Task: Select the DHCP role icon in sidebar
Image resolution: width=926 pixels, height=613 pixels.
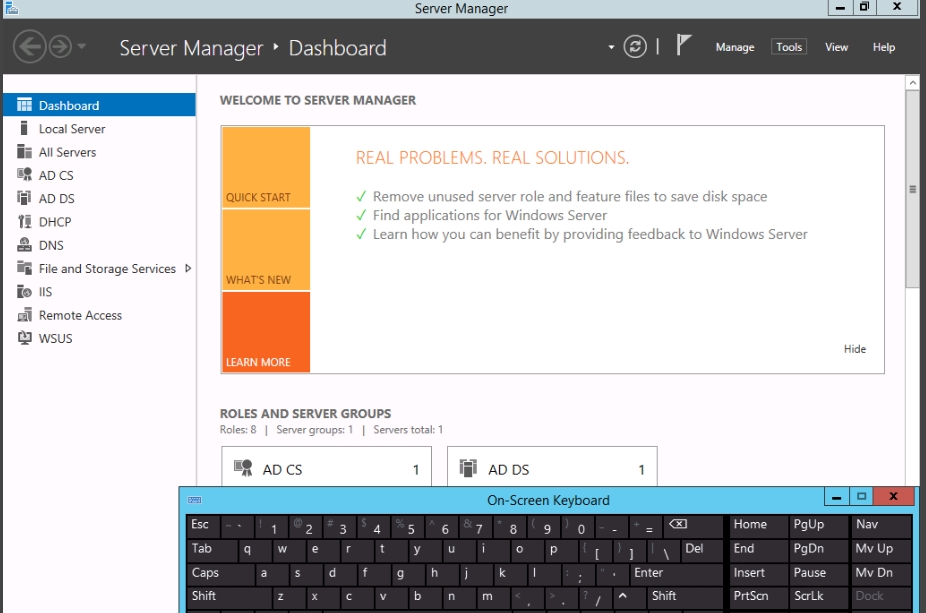Action: click(25, 222)
